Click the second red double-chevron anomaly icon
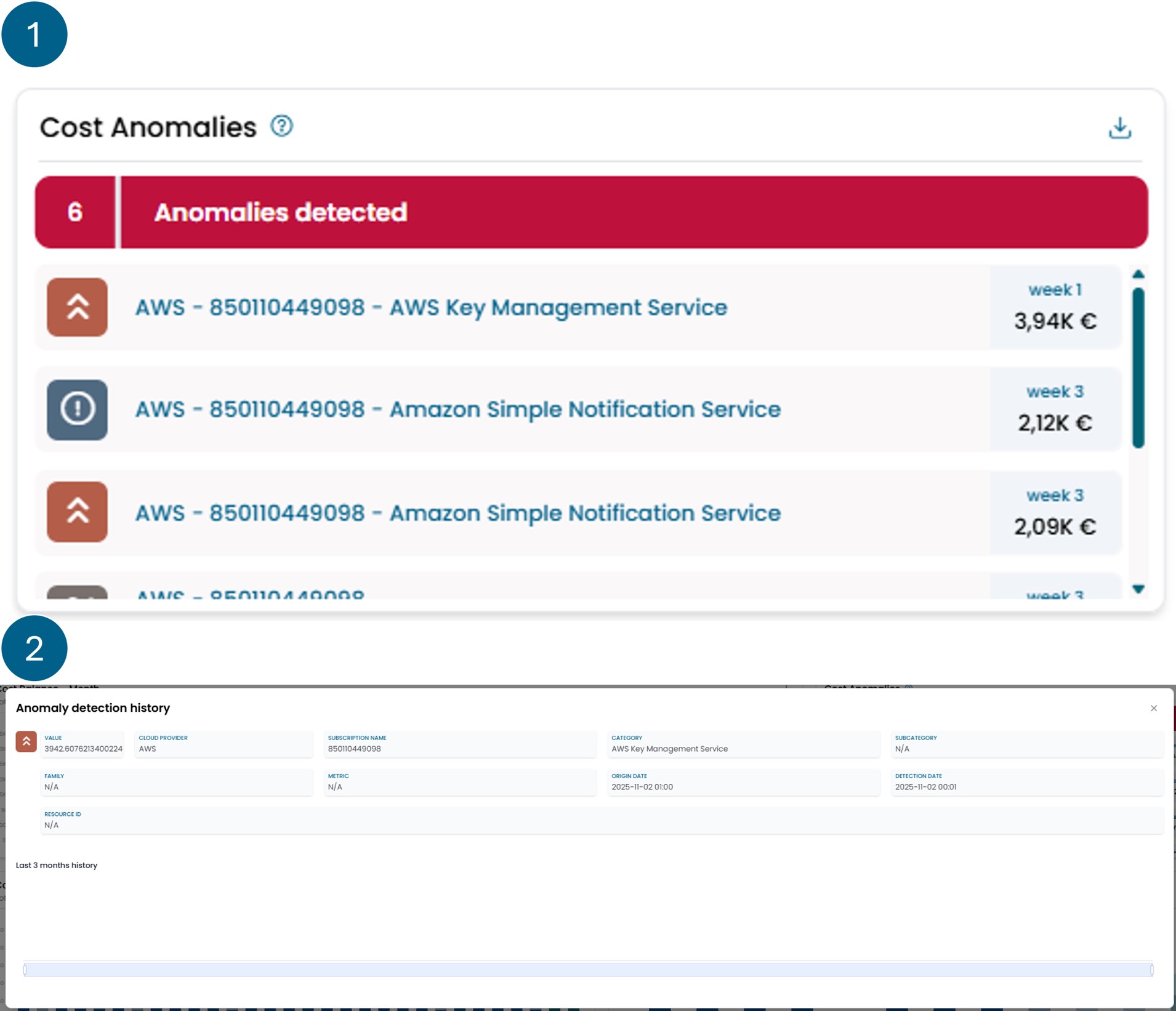Image resolution: width=1176 pixels, height=1011 pixels. click(78, 512)
